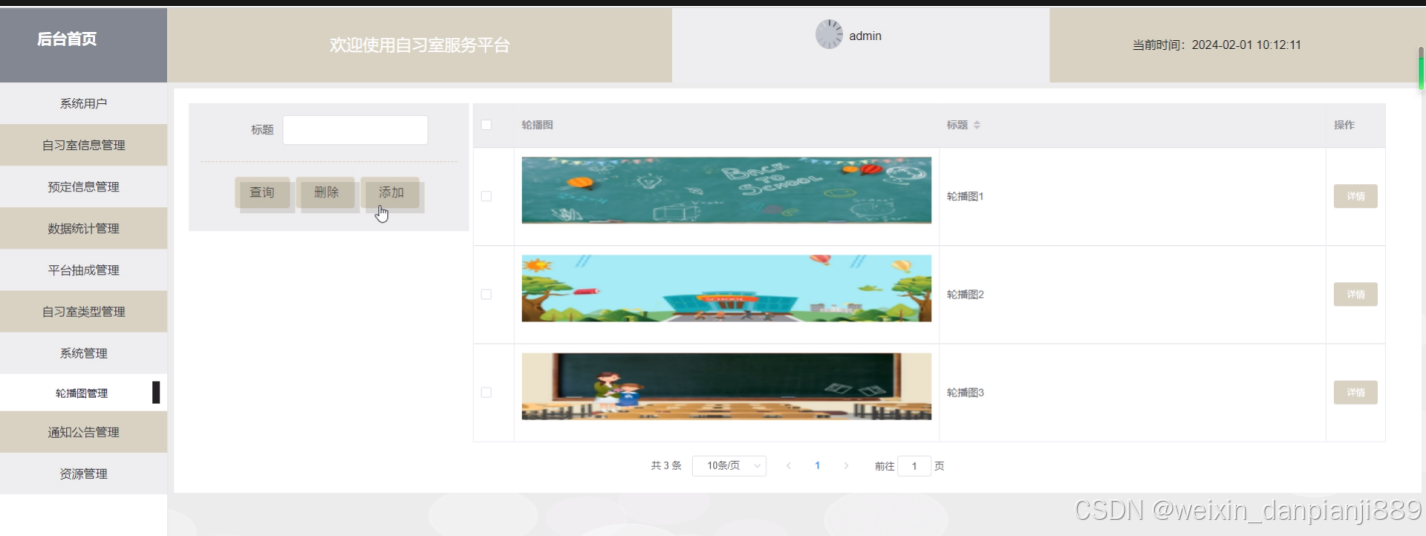
Task: Check the box for 轮播图3 row
Action: 487,392
